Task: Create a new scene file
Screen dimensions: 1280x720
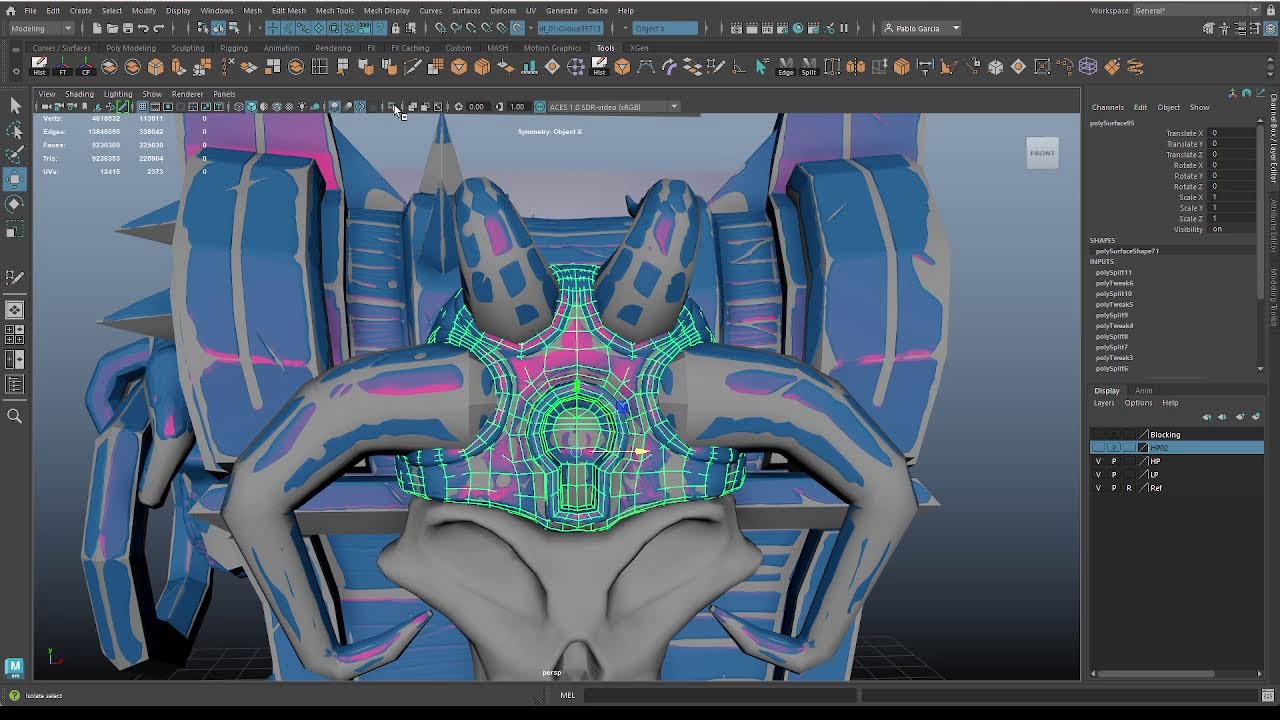Action: point(97,28)
